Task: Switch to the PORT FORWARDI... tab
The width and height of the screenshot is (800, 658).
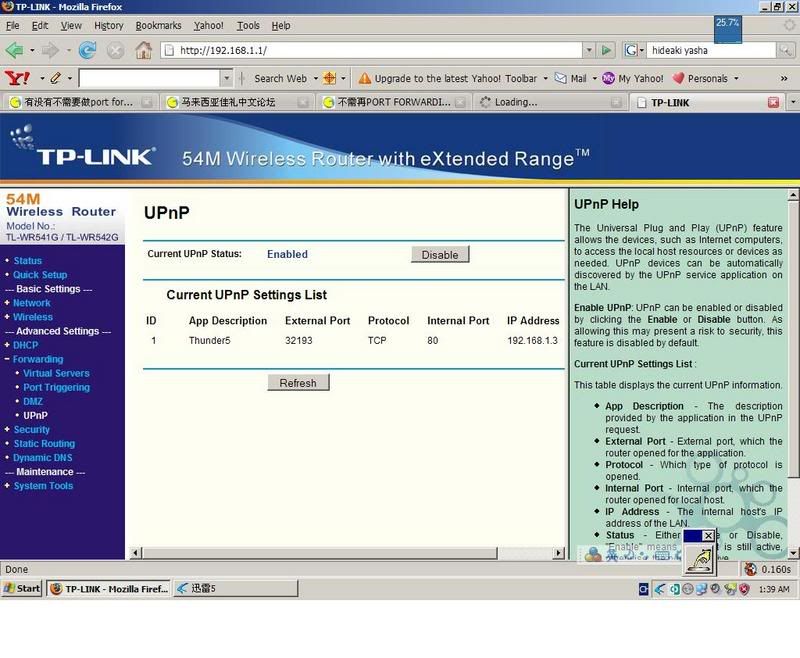Action: [x=394, y=102]
